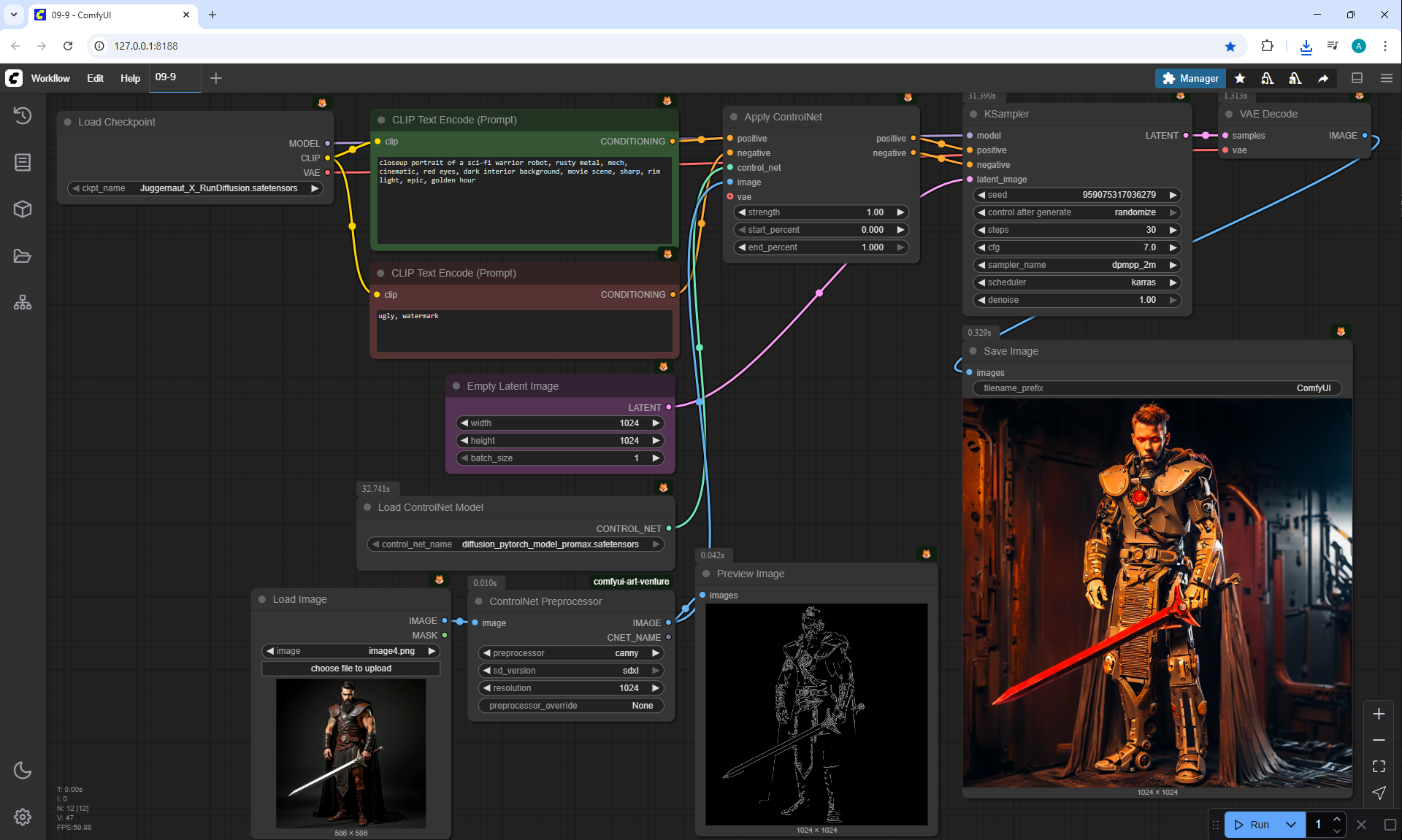Toggle the bottom panel icon
This screenshot has height=840, width=1402.
click(1357, 78)
